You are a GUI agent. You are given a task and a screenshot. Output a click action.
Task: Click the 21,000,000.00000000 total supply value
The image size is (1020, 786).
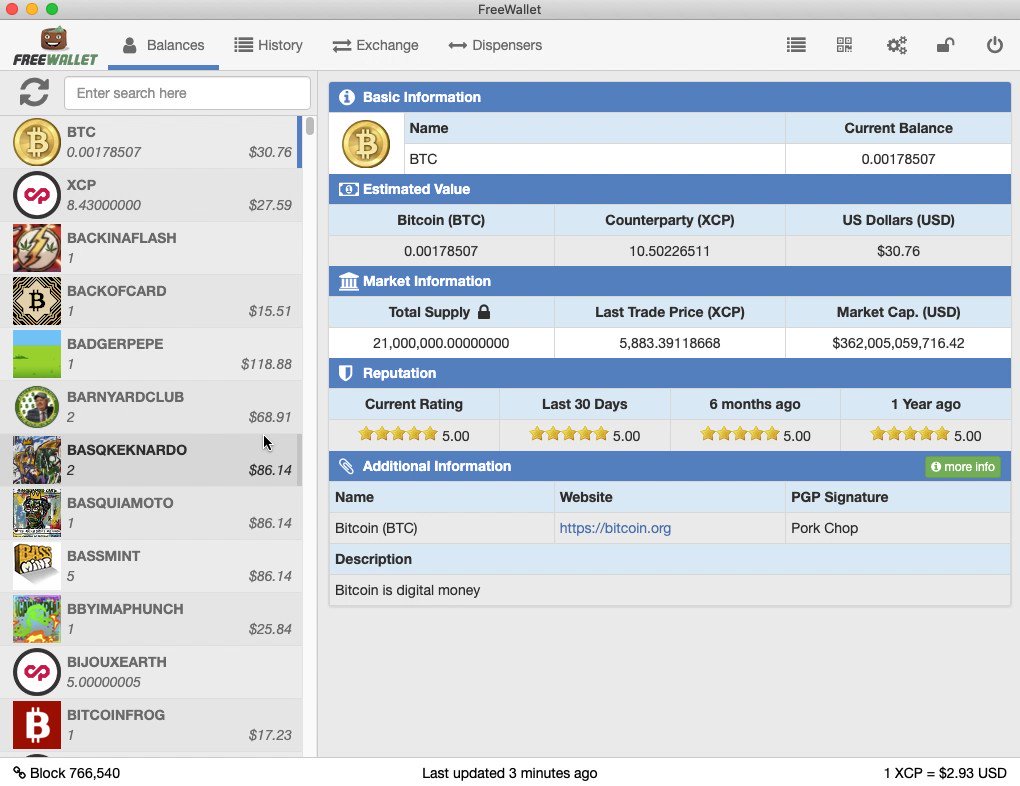point(440,343)
